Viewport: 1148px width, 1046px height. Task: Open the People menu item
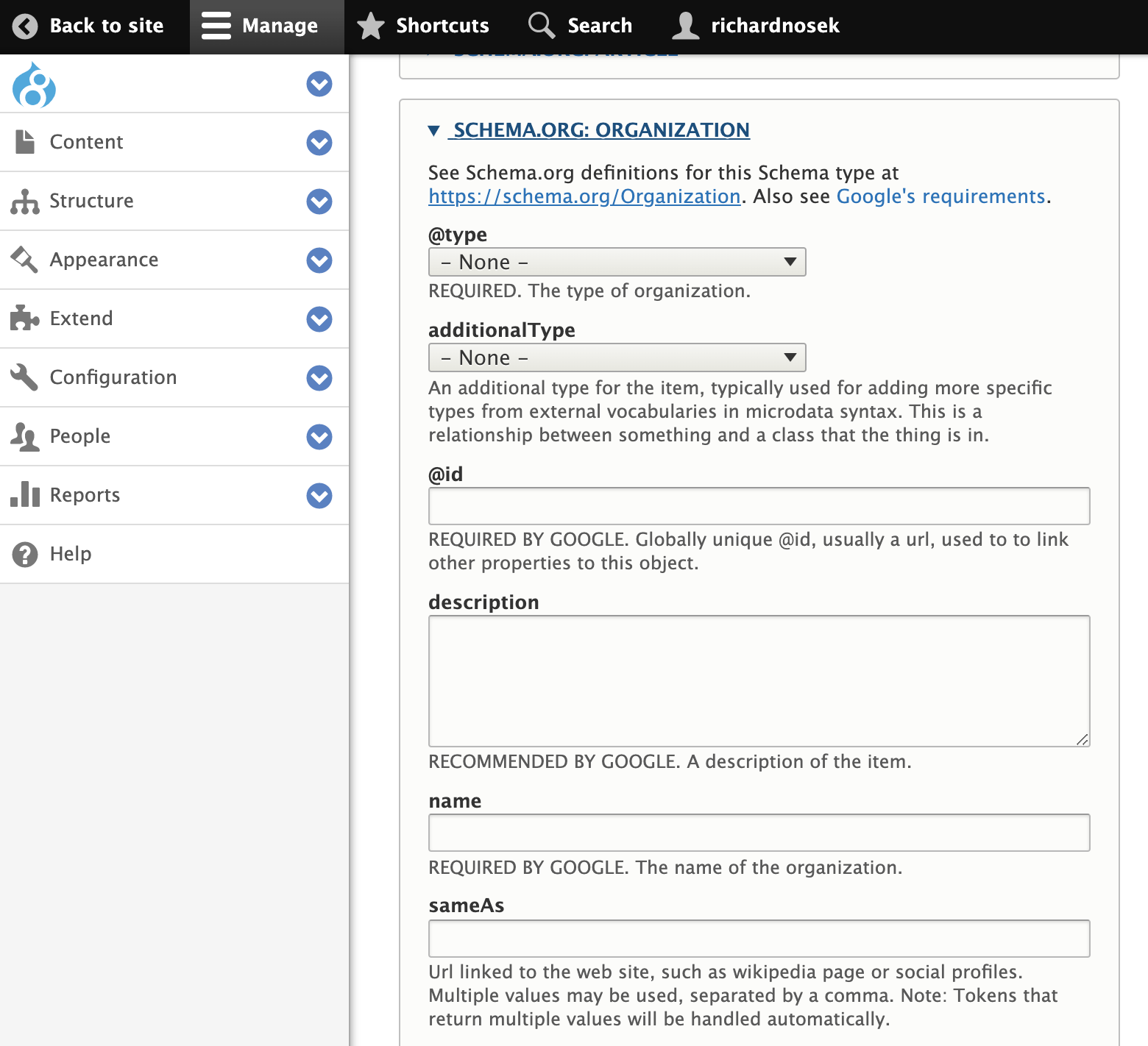(x=79, y=436)
